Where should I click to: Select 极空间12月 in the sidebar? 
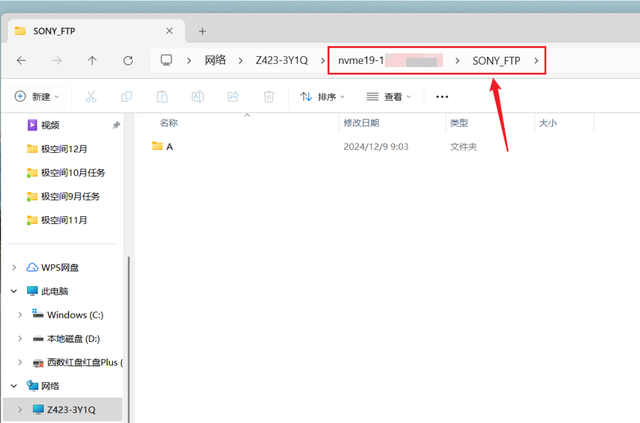click(64, 149)
